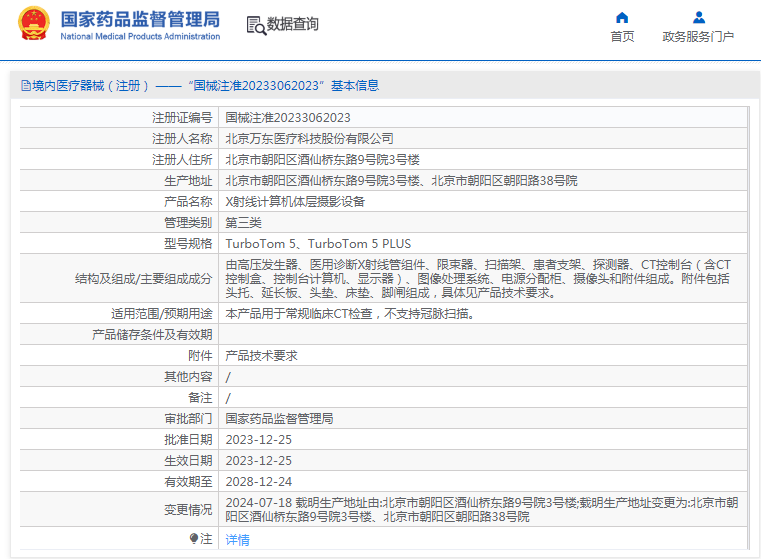Click the lightbulb 注 icon

pyautogui.click(x=194, y=539)
